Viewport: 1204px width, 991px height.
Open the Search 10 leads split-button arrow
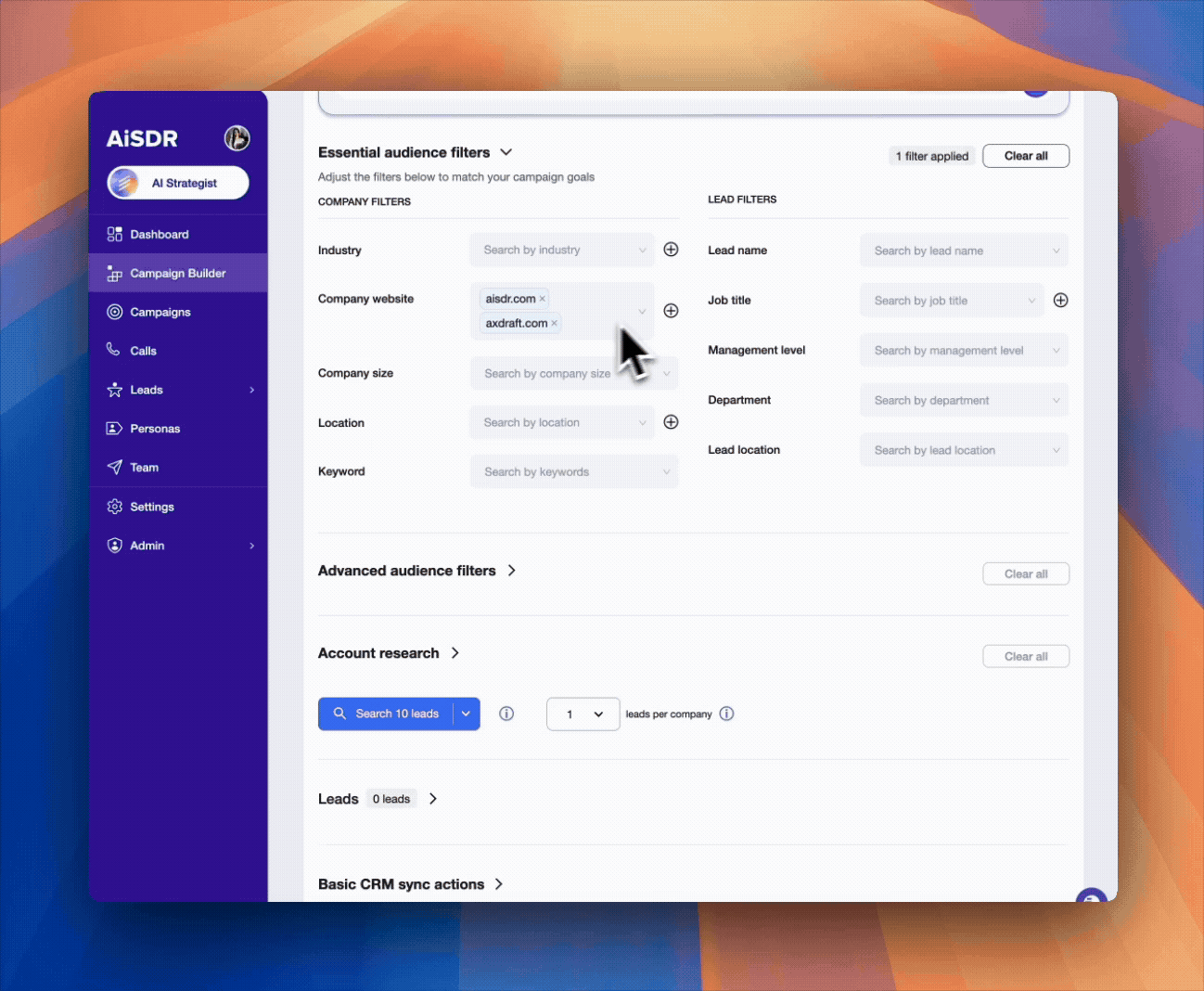(x=466, y=714)
